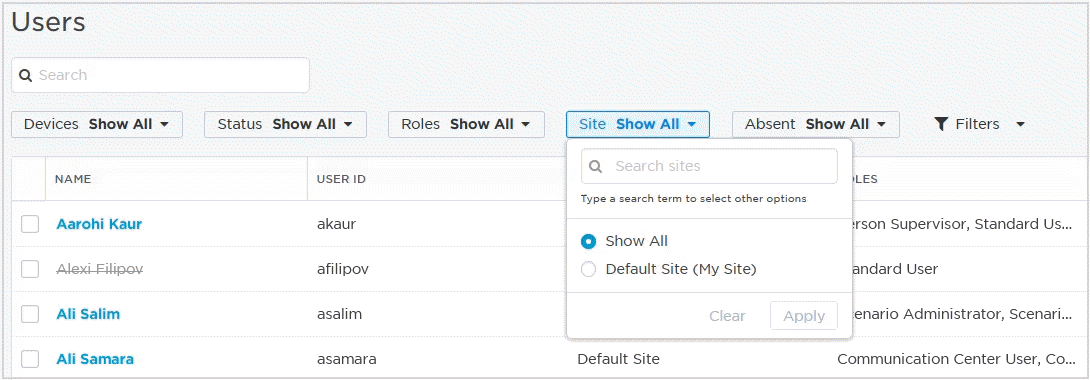Sort by the USER ID column header
Image resolution: width=1090 pixels, height=380 pixels.
tap(341, 179)
